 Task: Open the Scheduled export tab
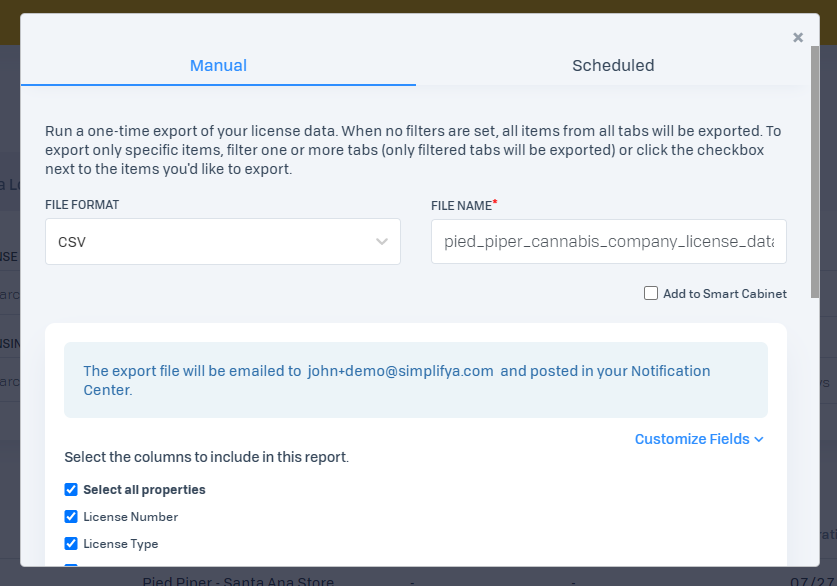613,66
